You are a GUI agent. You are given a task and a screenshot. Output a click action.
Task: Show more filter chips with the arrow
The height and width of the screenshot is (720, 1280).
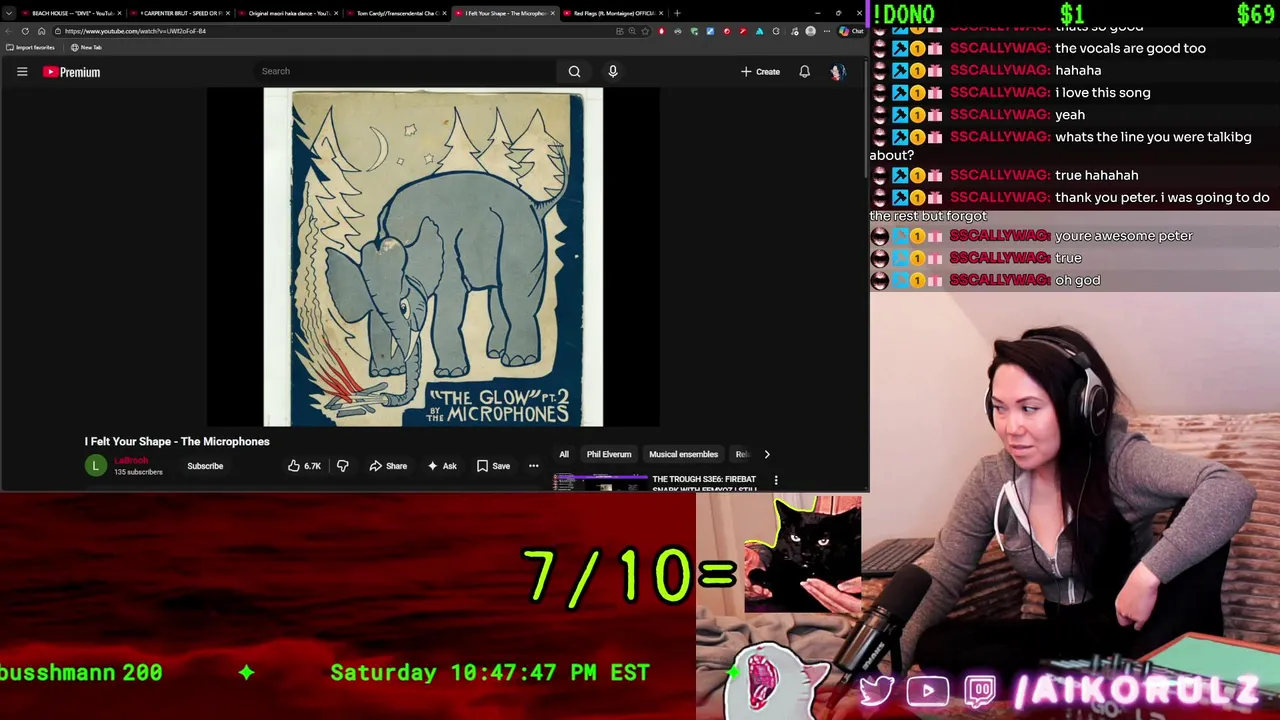click(x=767, y=454)
